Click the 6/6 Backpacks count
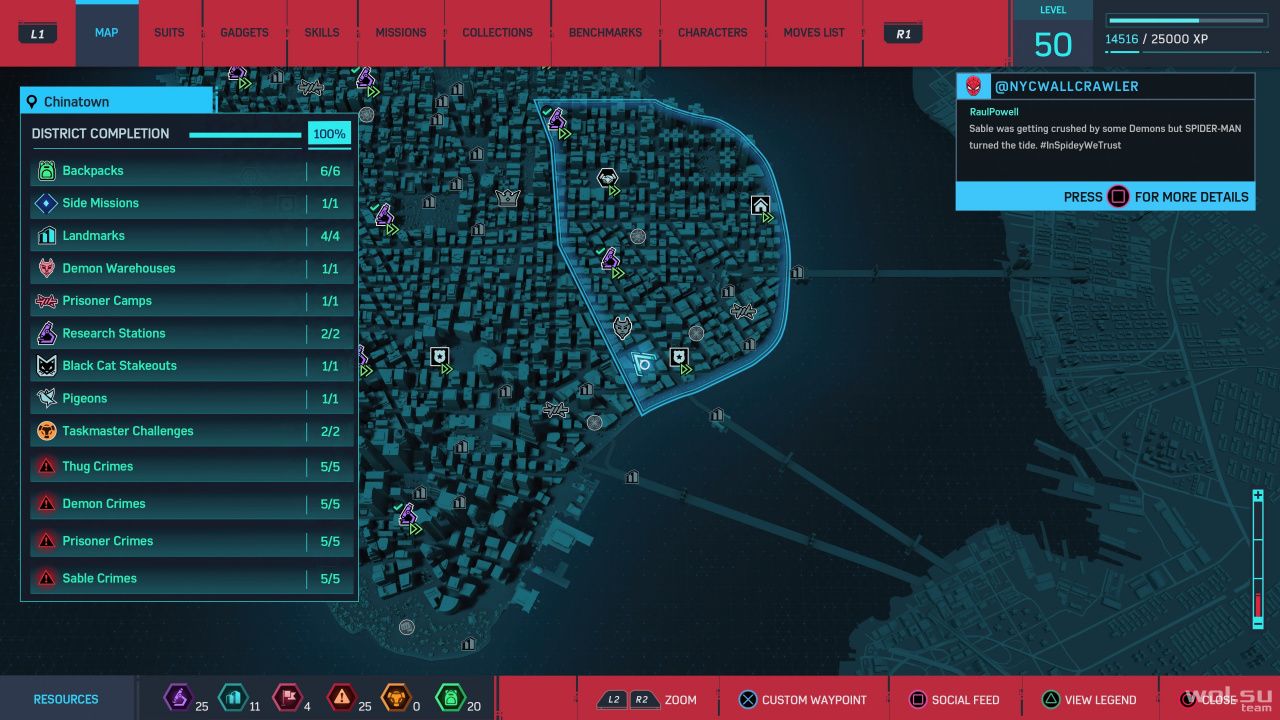1280x720 pixels. 330,171
